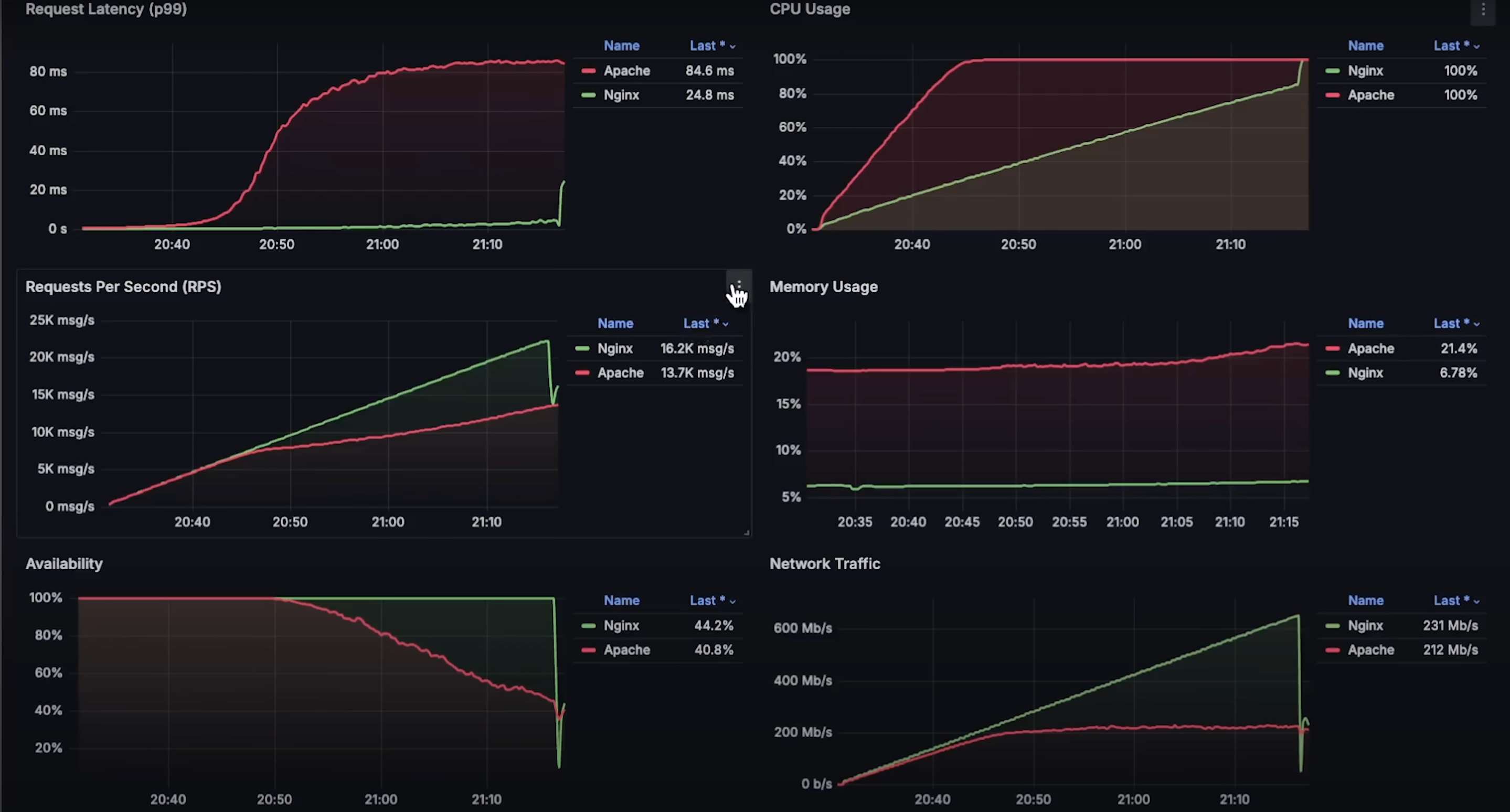The image size is (1510, 812).
Task: Click the Request Latency (p99) panel title
Action: tap(106, 9)
